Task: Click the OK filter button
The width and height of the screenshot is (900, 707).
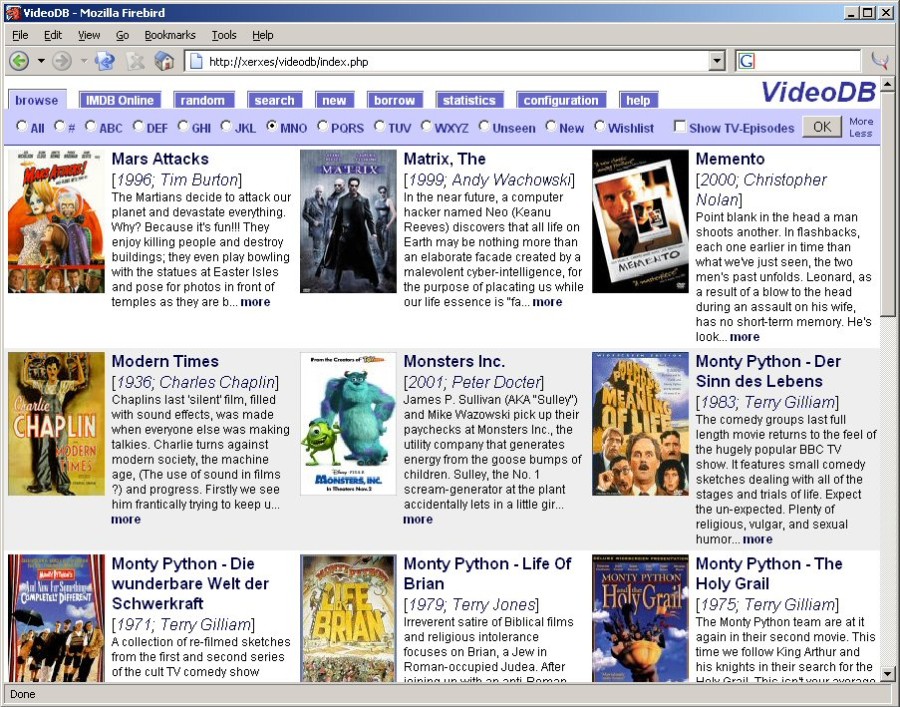Action: (x=822, y=127)
